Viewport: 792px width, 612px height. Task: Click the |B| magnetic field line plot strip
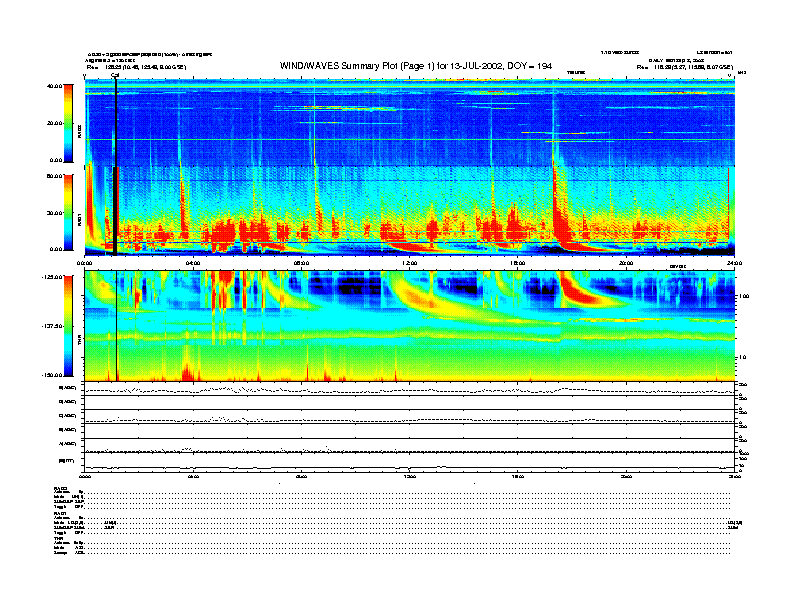tap(410, 462)
